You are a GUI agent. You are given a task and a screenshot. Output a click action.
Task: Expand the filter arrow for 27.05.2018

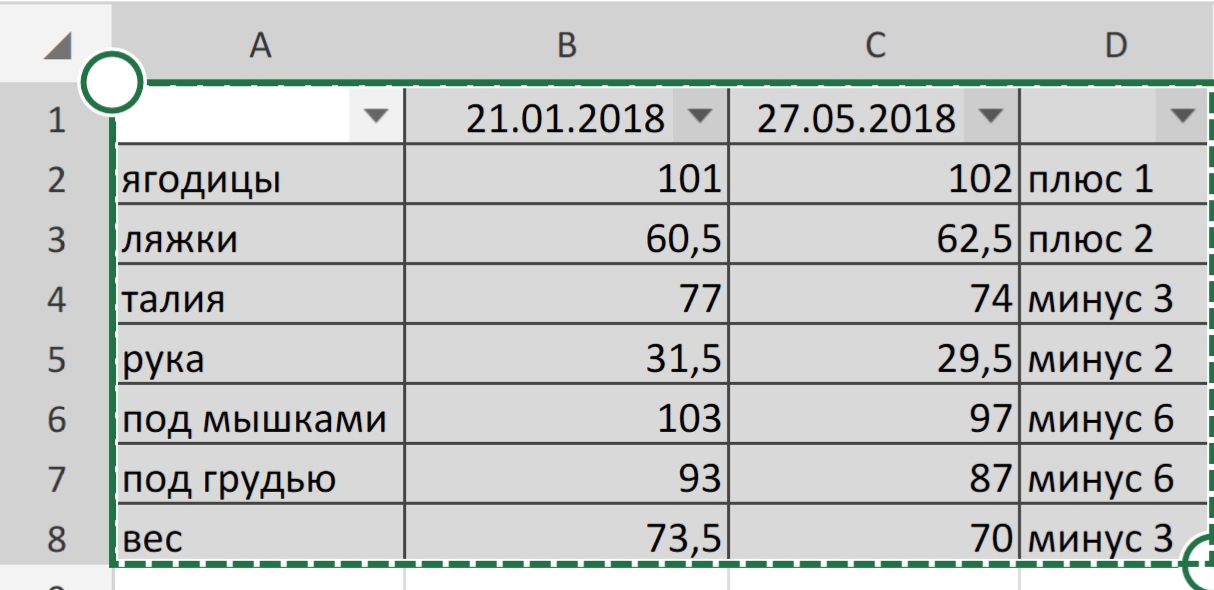point(991,118)
